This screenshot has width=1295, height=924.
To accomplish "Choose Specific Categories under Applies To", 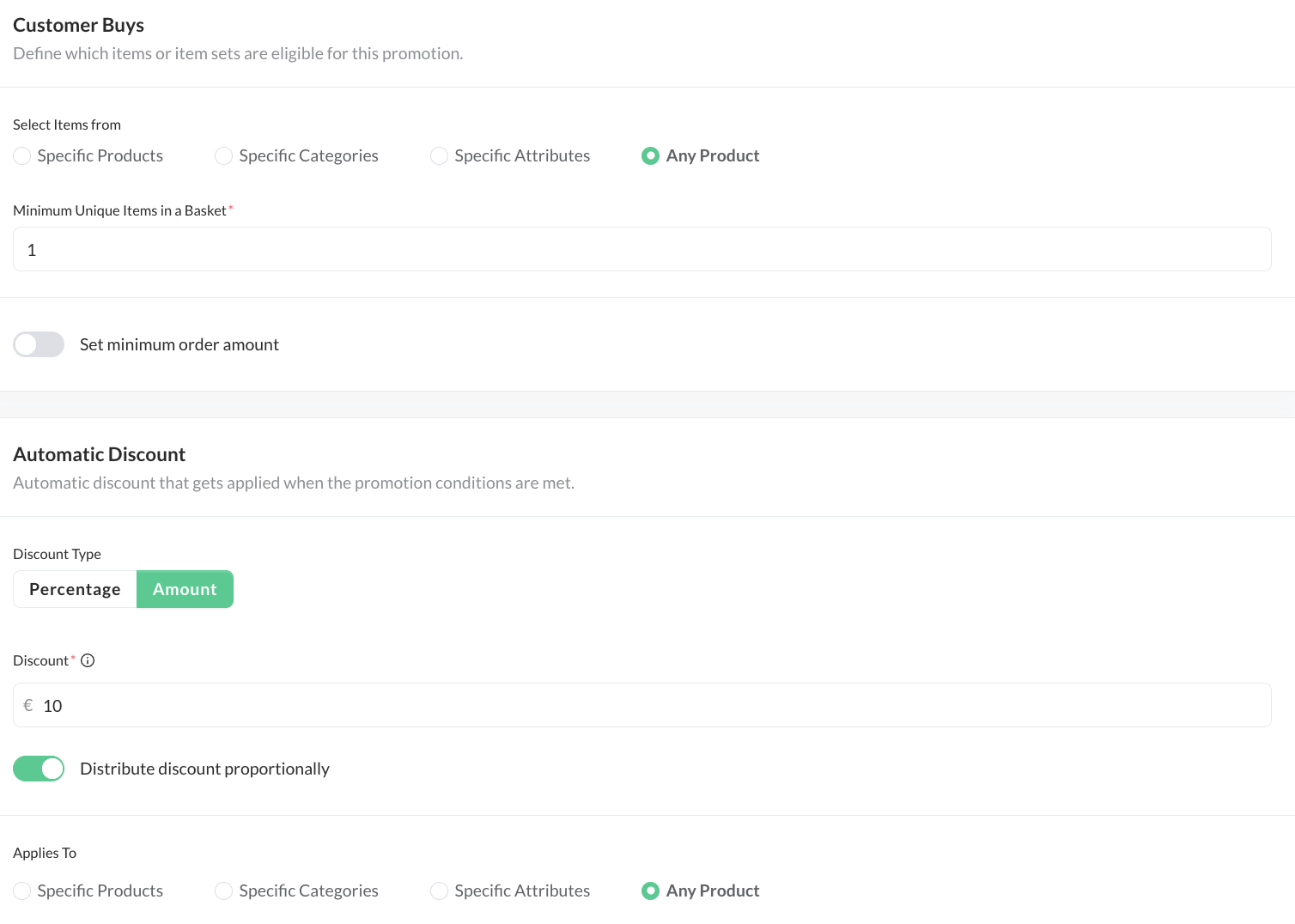I will click(x=224, y=891).
